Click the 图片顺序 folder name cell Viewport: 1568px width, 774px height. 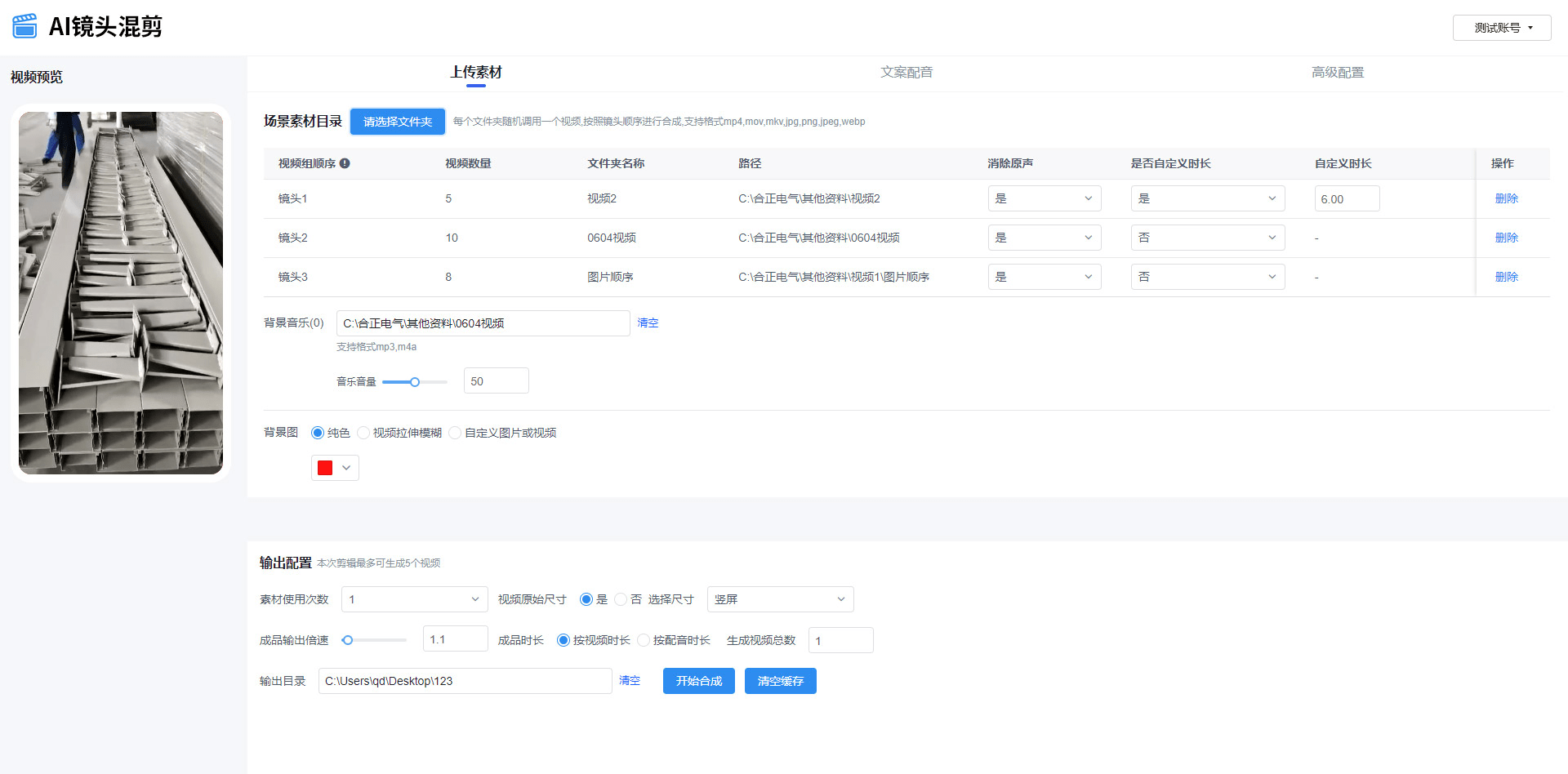pos(610,277)
